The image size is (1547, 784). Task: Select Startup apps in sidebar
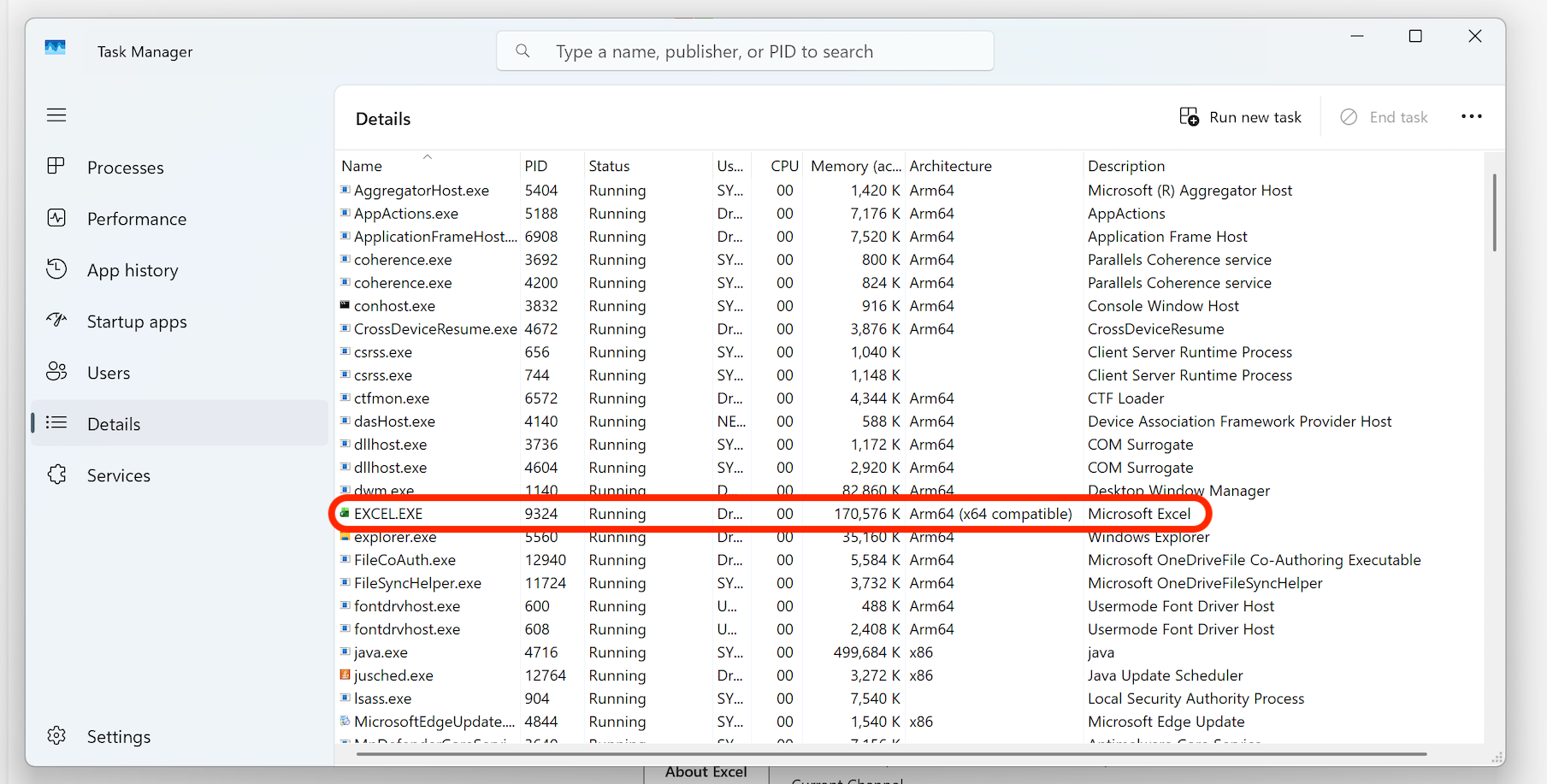point(180,321)
